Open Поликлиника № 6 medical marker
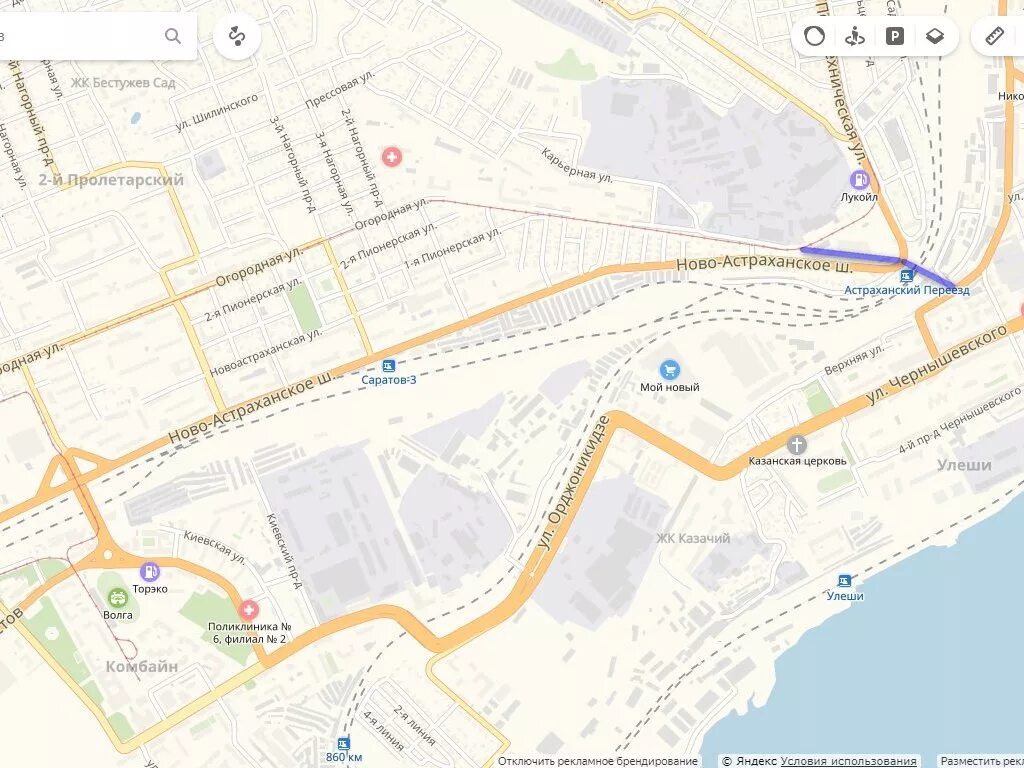Screen dimensions: 1024x768 tap(248, 611)
